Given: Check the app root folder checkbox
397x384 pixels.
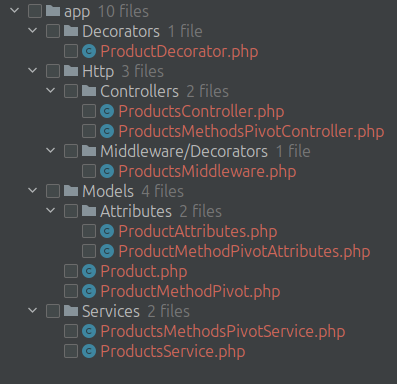Looking at the screenshot, I should click(x=35, y=11).
